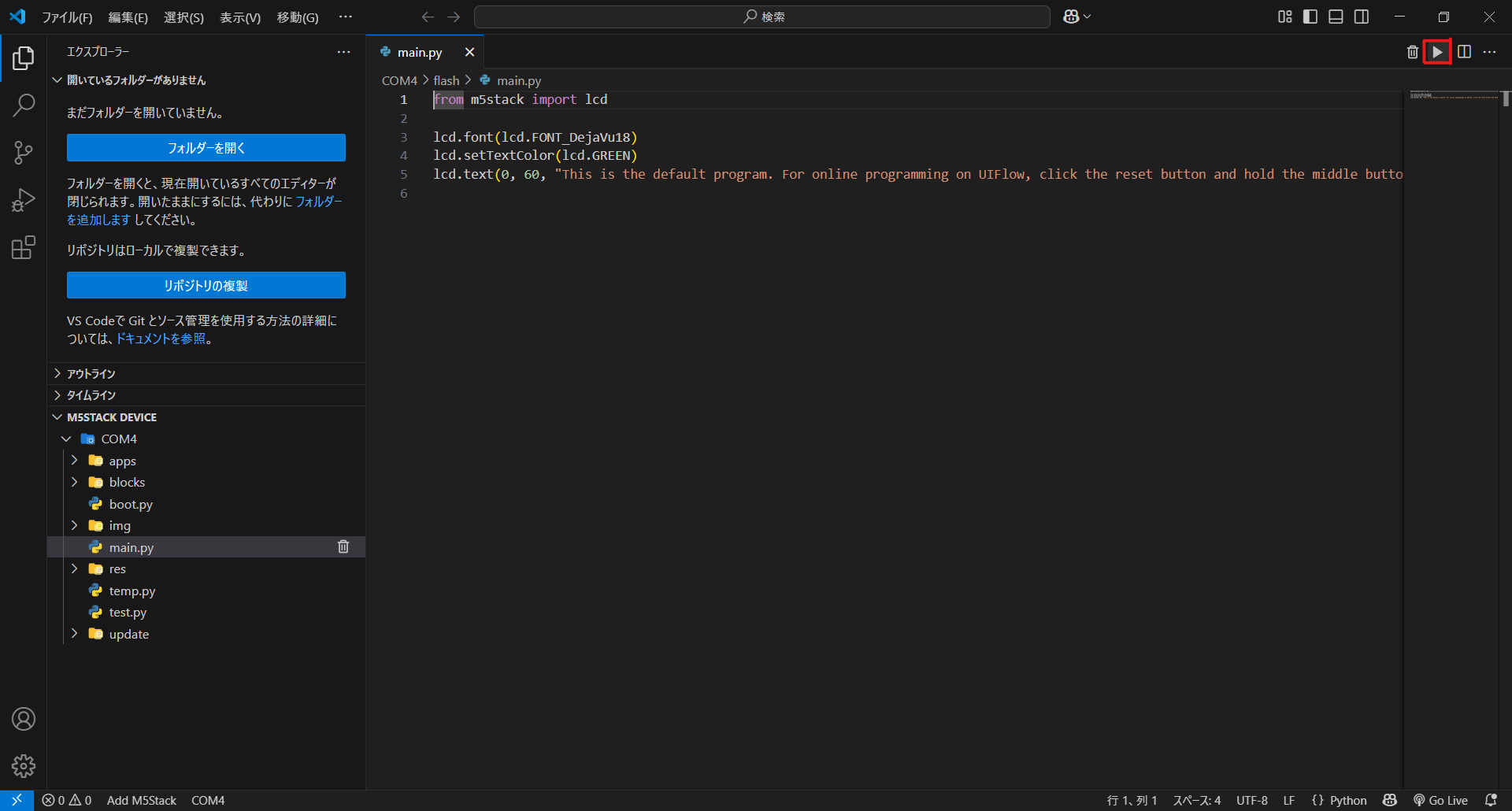Viewport: 1512px width, 811px height.
Task: Click the GitHub Copilot icon in the status bar
Action: (x=1390, y=800)
